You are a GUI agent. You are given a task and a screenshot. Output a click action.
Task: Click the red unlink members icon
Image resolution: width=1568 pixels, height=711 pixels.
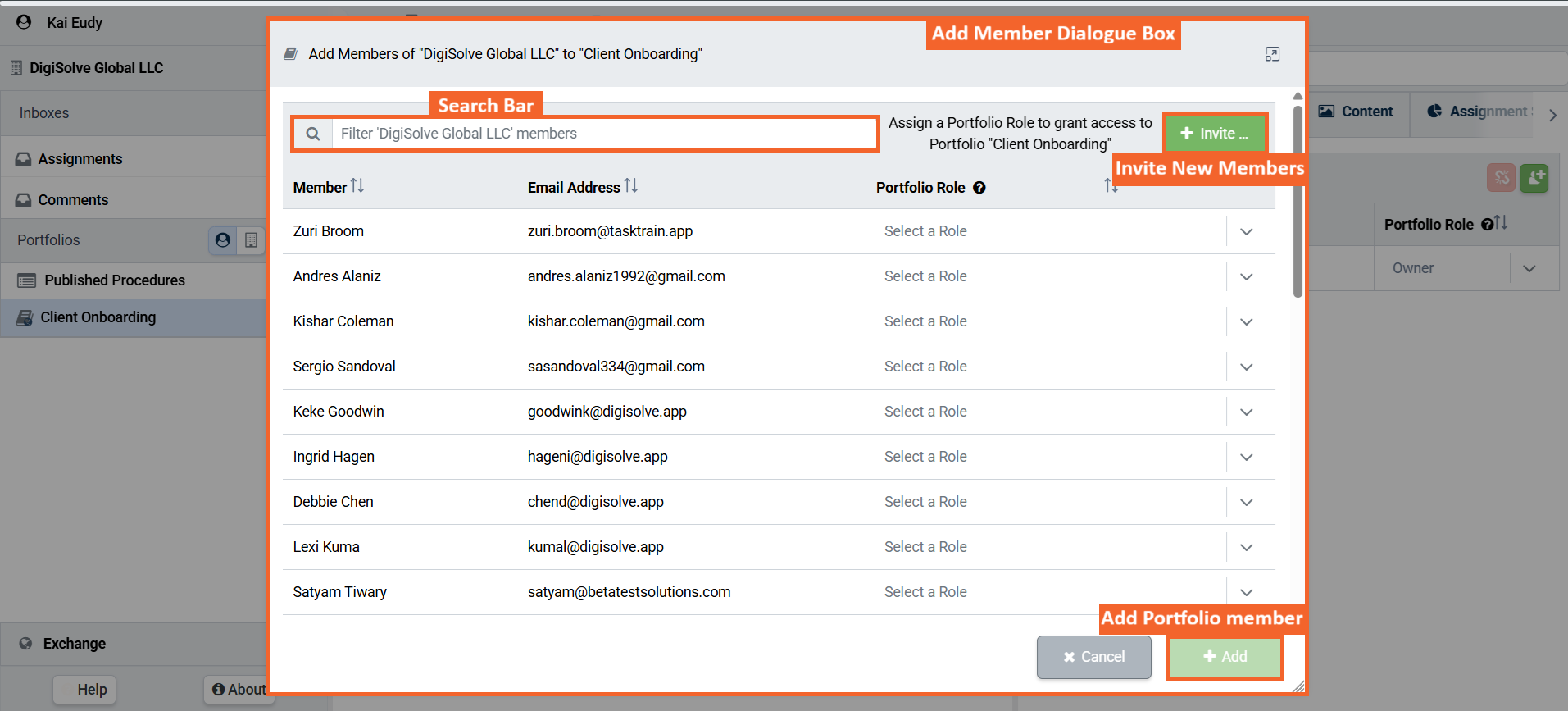click(x=1501, y=177)
